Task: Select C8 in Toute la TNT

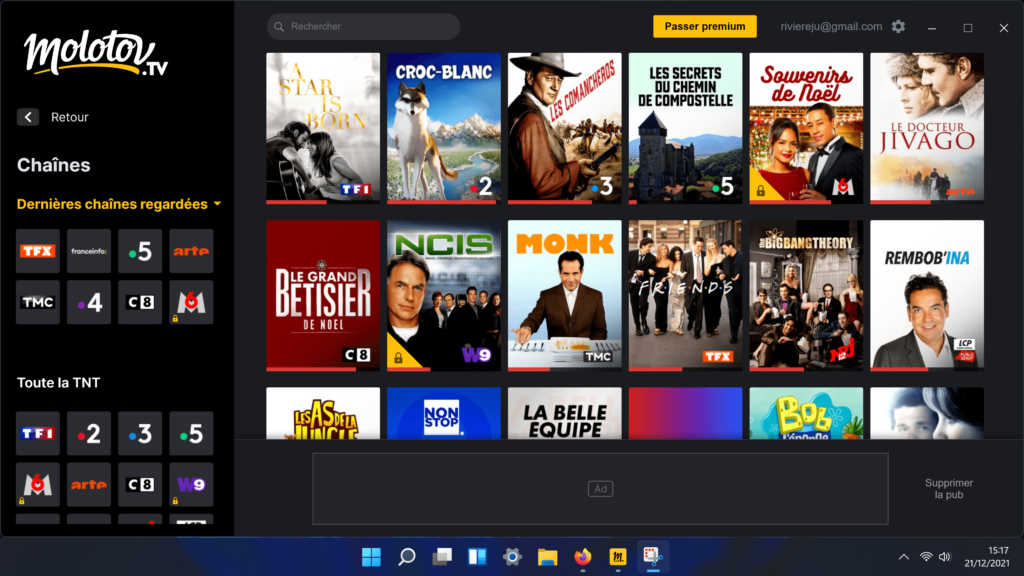Action: coord(140,485)
